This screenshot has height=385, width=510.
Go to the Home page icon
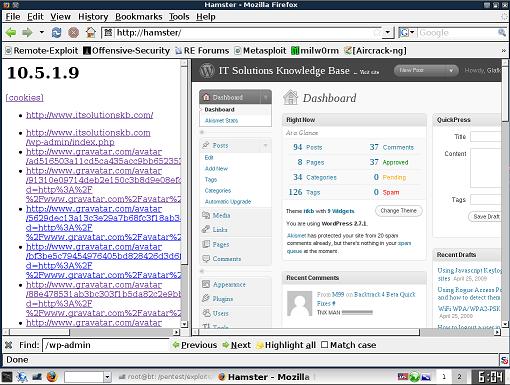(x=91, y=33)
